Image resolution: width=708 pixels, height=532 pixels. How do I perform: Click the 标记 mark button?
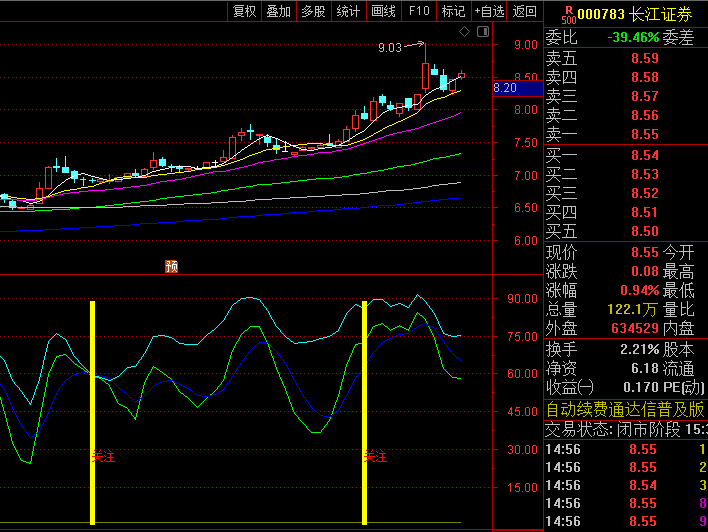click(453, 11)
